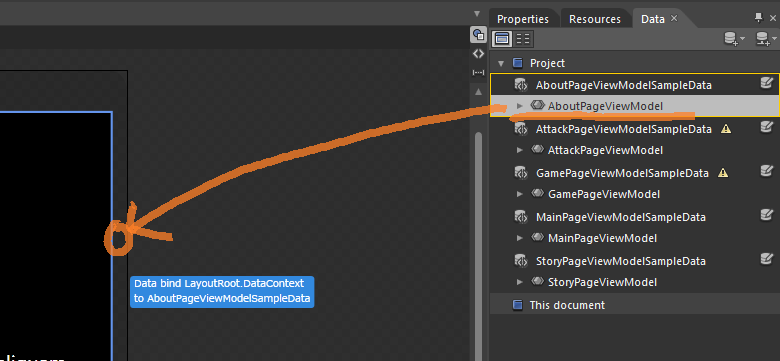Select the AboutPageViewModel item
The image size is (780, 361).
click(x=605, y=106)
